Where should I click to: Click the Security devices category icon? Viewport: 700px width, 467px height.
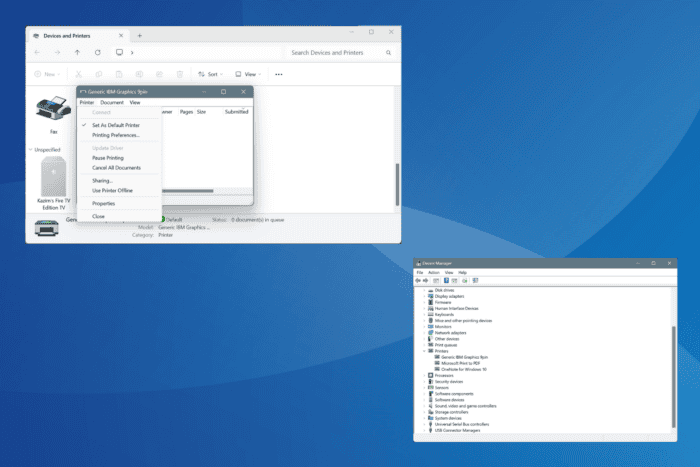pyautogui.click(x=430, y=382)
